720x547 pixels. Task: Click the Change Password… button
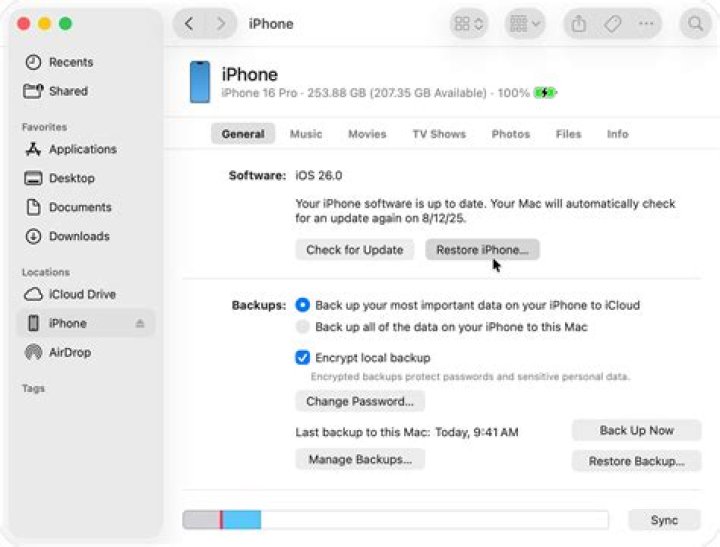pos(360,401)
